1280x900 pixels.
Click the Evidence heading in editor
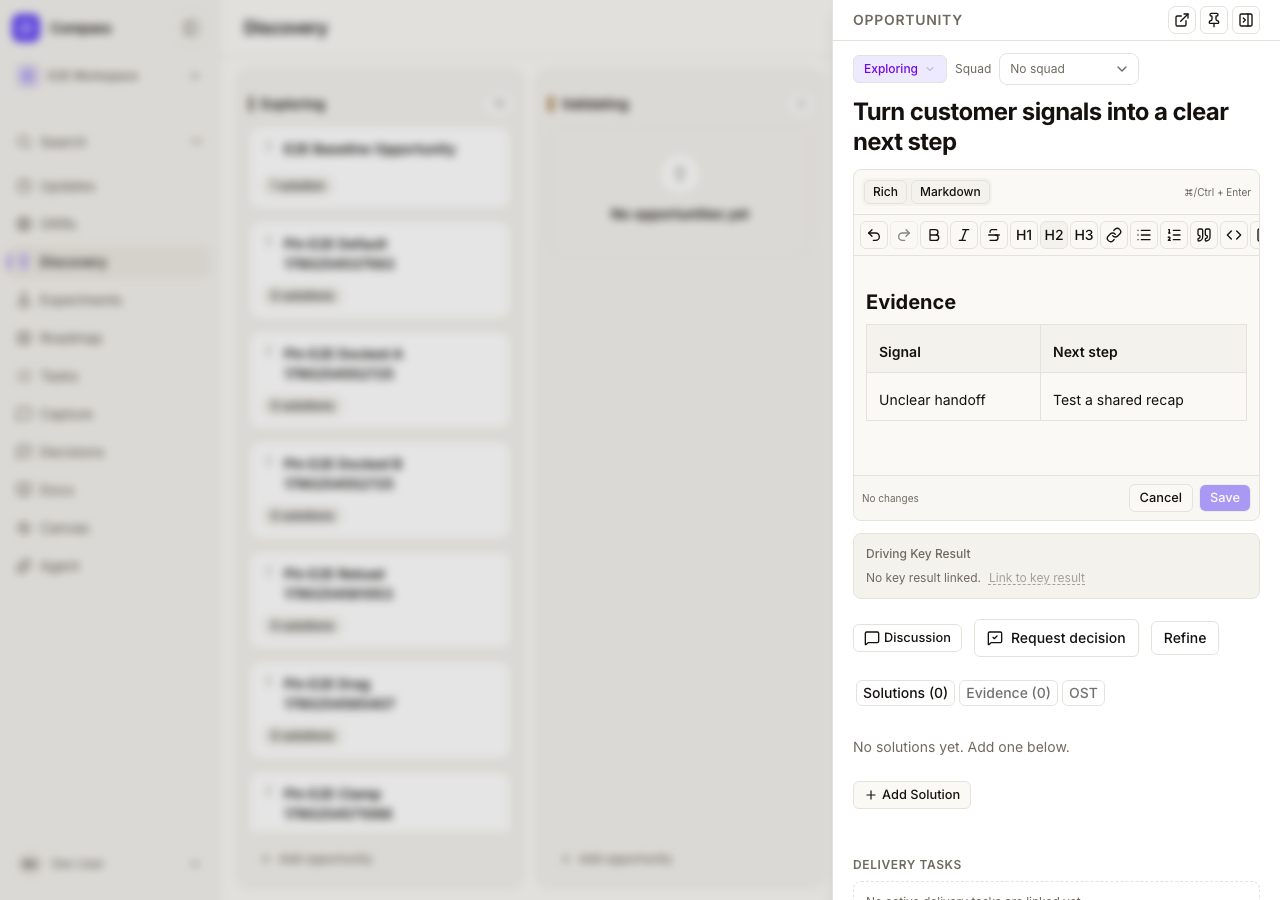tap(911, 302)
